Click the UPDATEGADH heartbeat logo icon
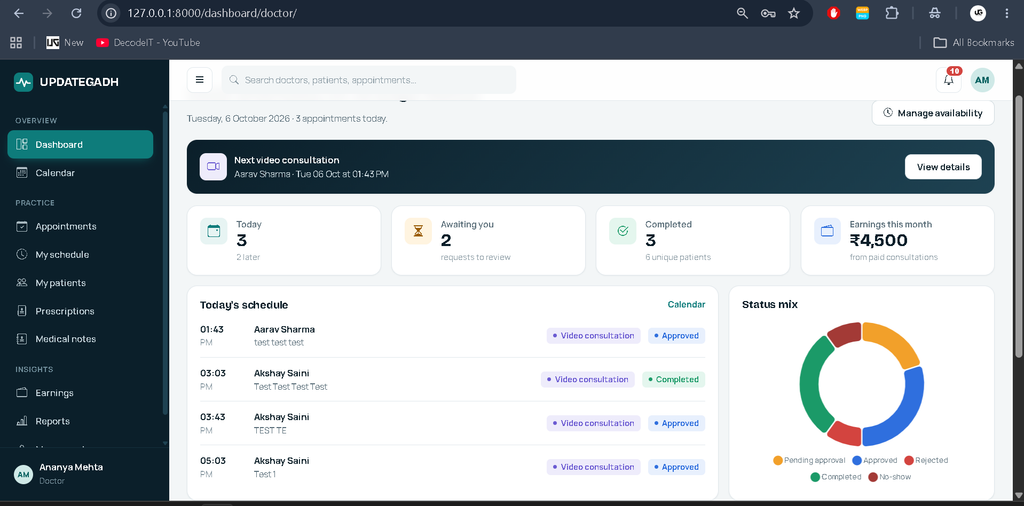The image size is (1024, 506). 24,82
